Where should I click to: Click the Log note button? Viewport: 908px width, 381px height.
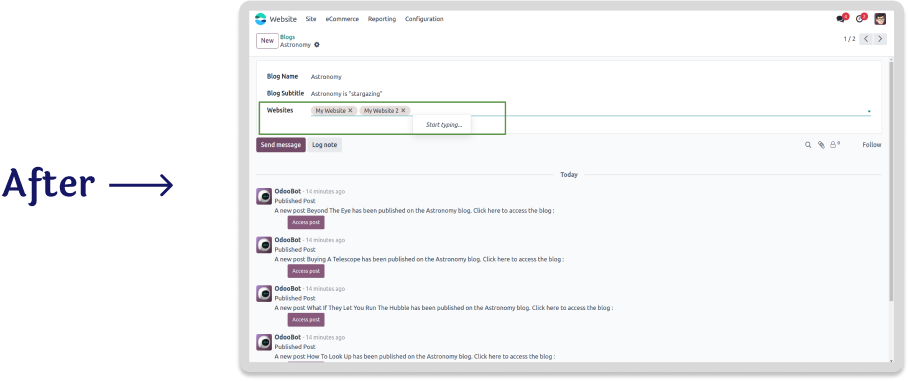(x=324, y=145)
